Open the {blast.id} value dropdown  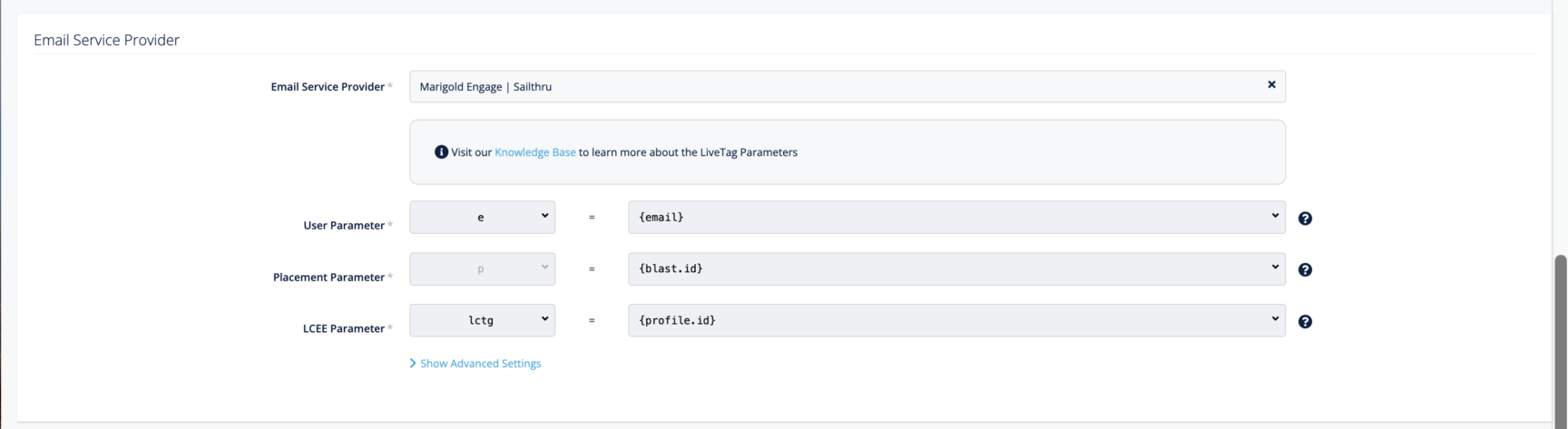(x=955, y=269)
